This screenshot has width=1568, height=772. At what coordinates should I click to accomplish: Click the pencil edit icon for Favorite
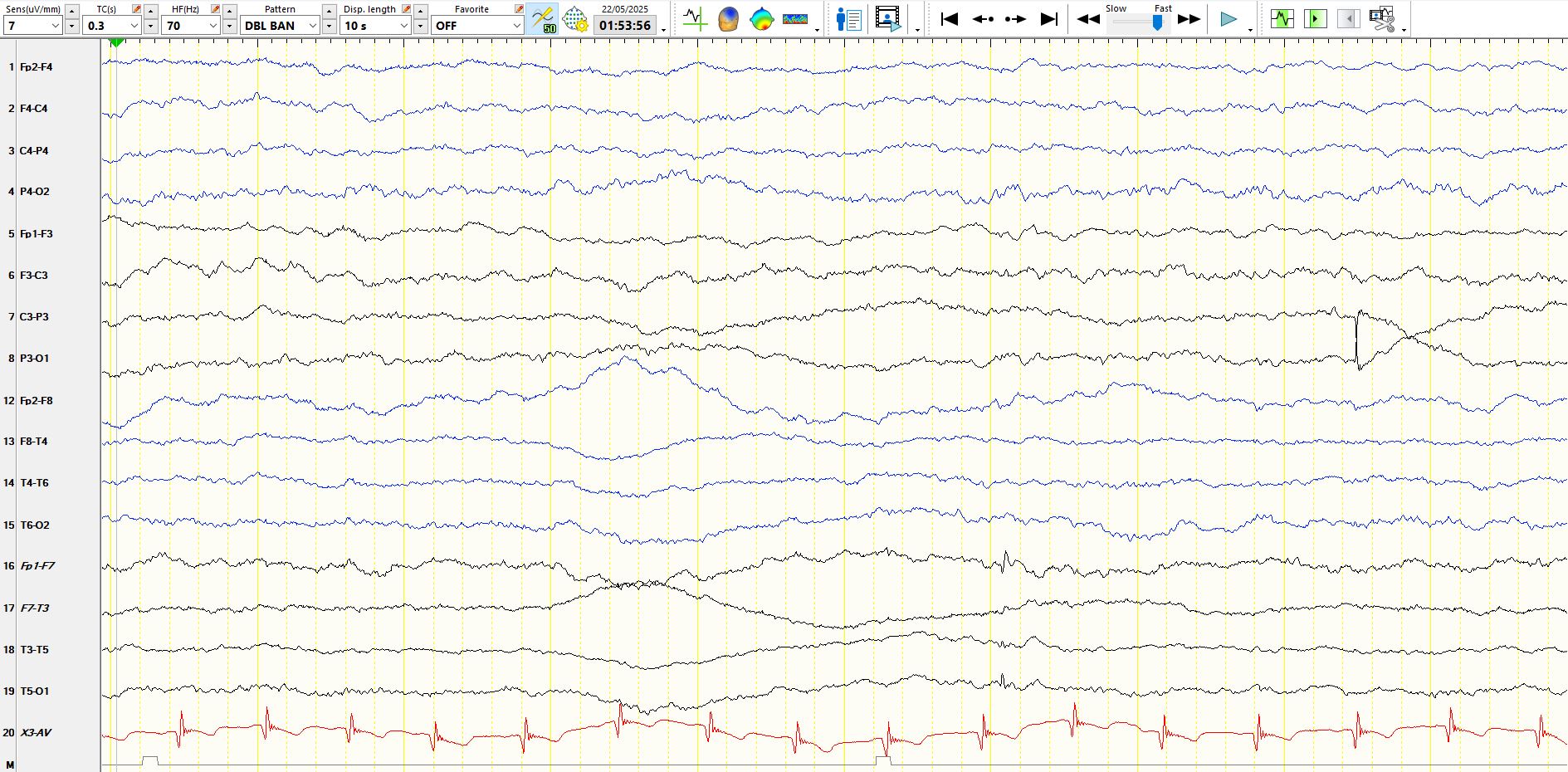[519, 9]
